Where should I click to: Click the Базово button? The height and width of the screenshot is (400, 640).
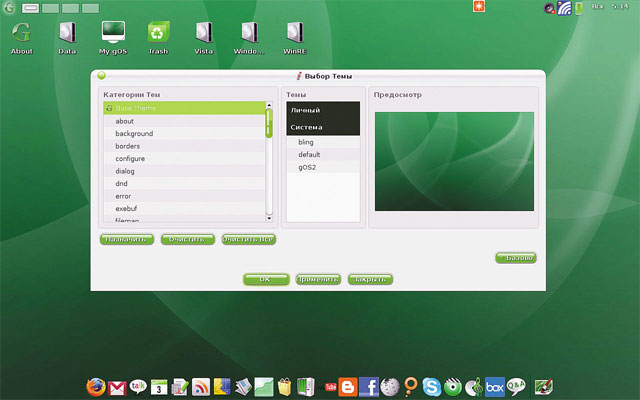pos(516,258)
